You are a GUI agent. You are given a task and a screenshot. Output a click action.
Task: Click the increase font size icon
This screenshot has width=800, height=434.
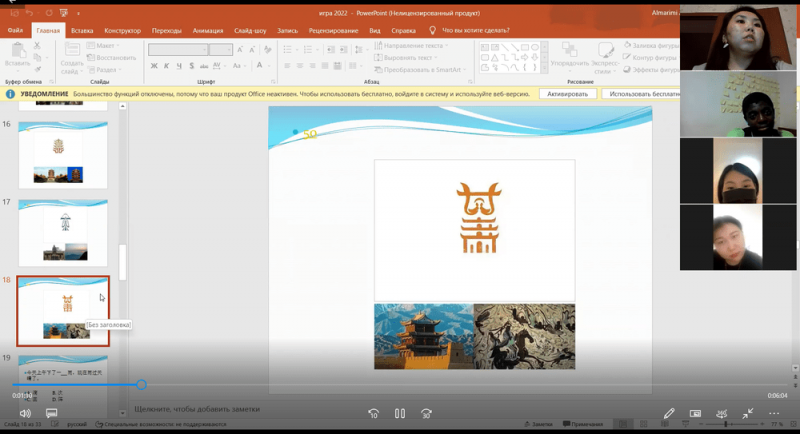tap(240, 49)
